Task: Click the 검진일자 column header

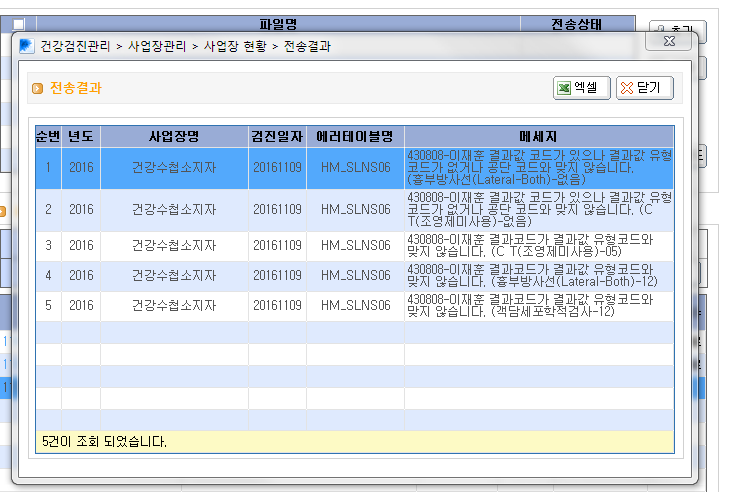Action: click(x=278, y=137)
